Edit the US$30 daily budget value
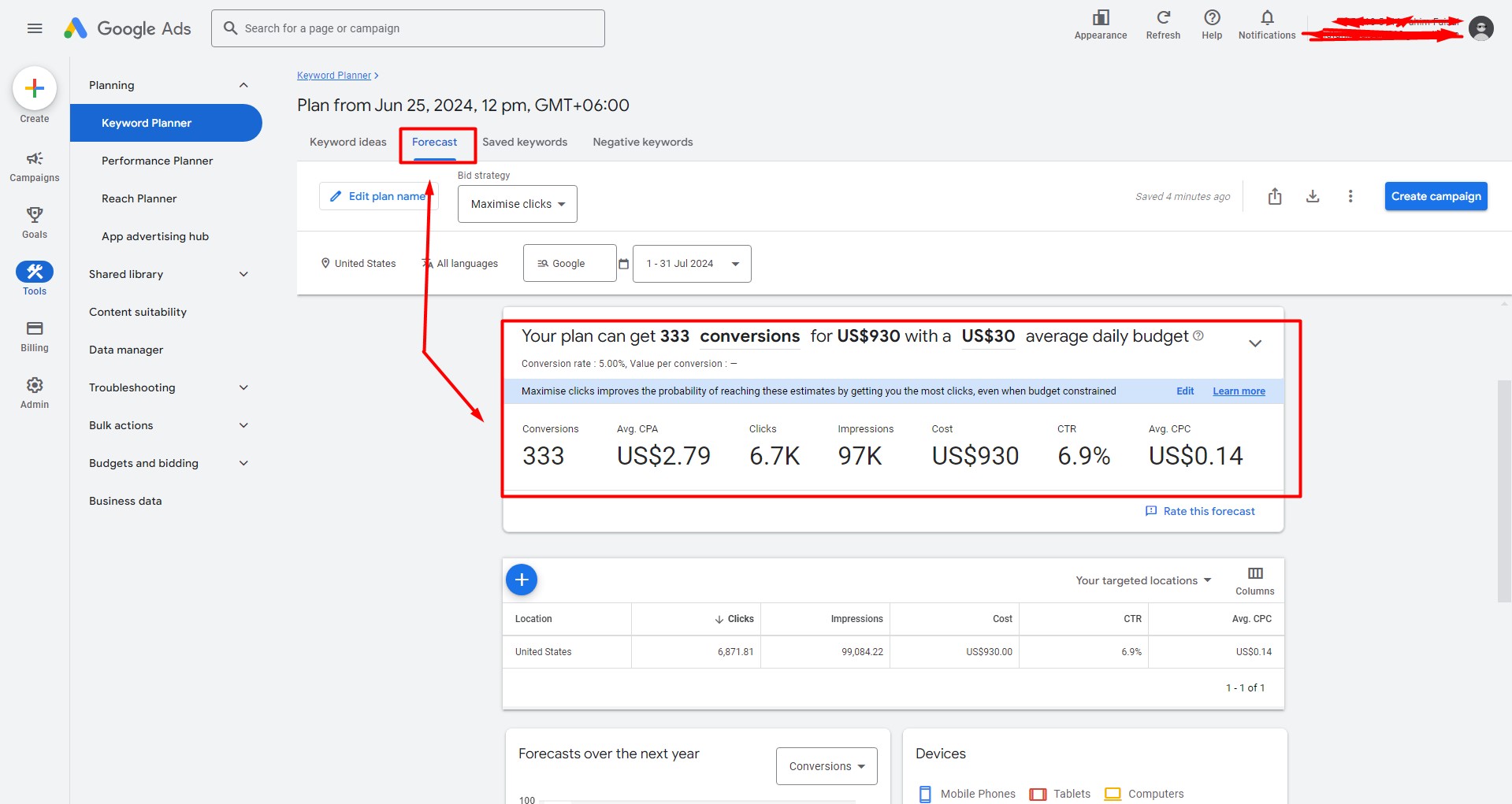Image resolution: width=1512 pixels, height=804 pixels. (988, 336)
